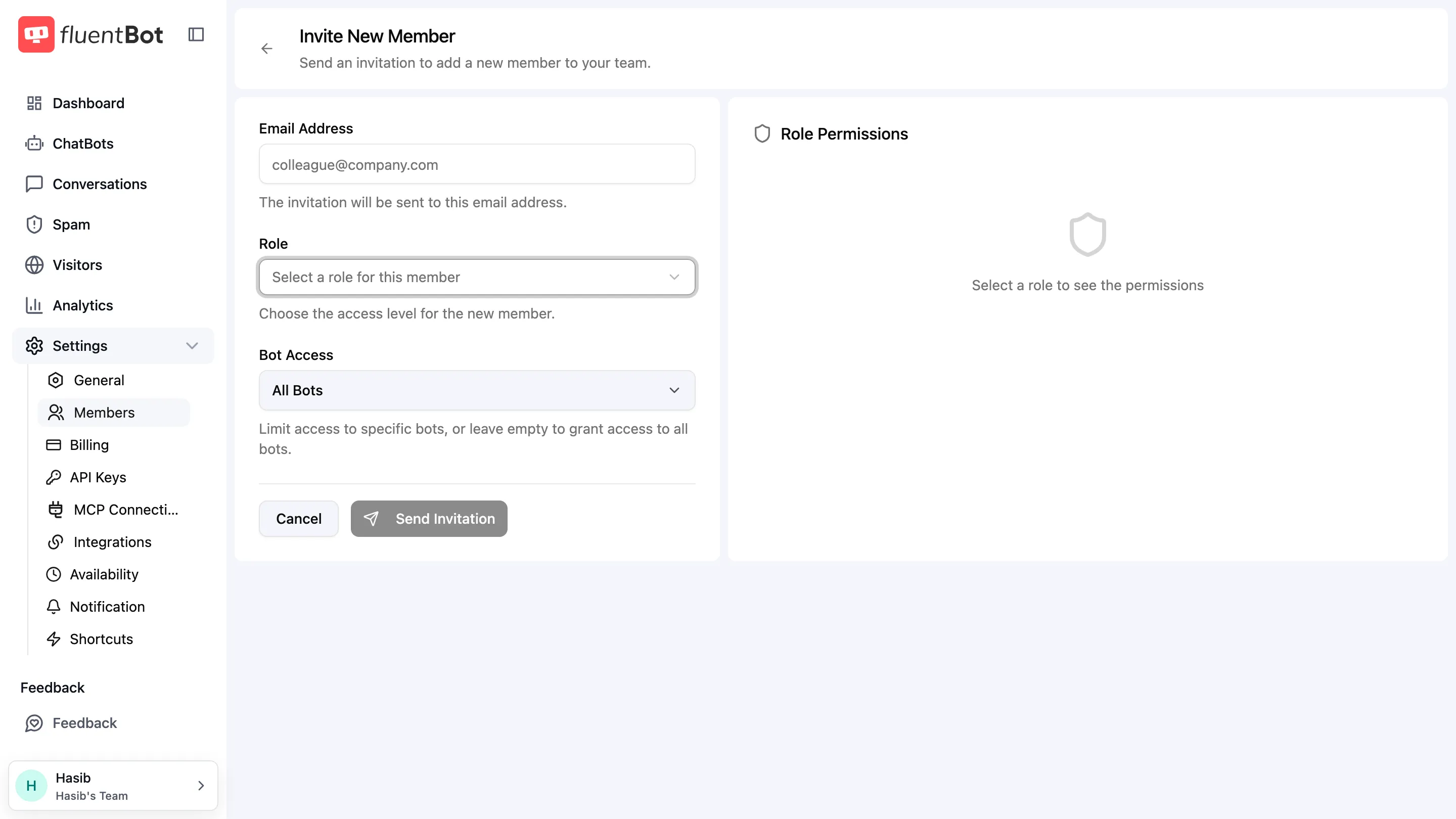The image size is (1456, 819).
Task: Click the Settings menu label
Action: tap(80, 346)
